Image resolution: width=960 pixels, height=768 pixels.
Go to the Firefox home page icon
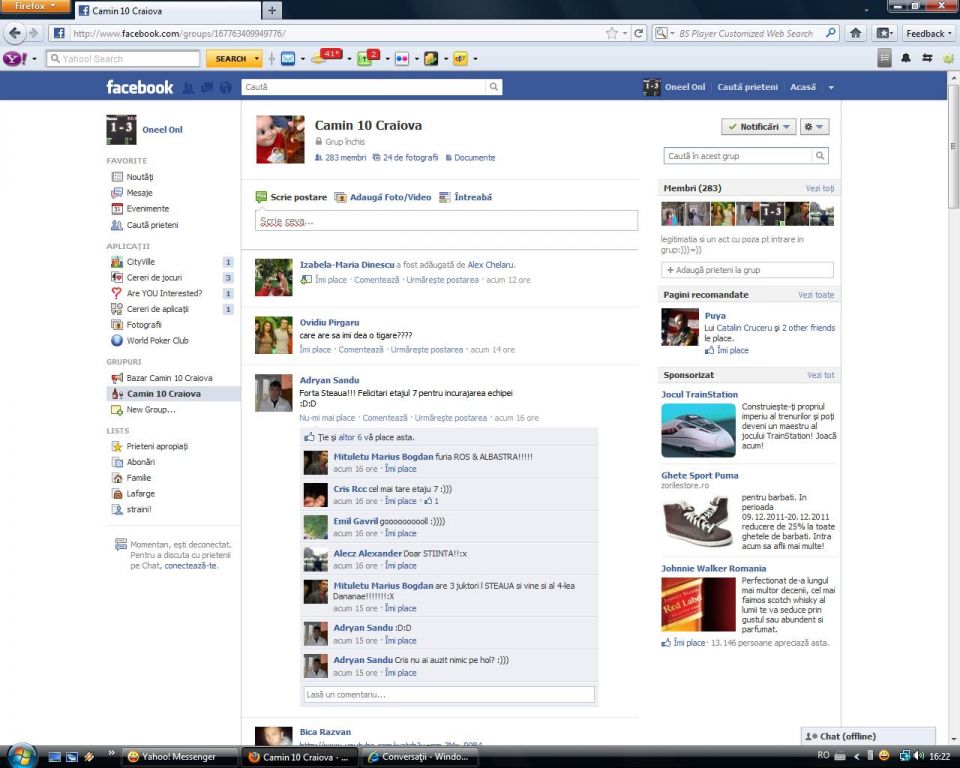tap(855, 33)
